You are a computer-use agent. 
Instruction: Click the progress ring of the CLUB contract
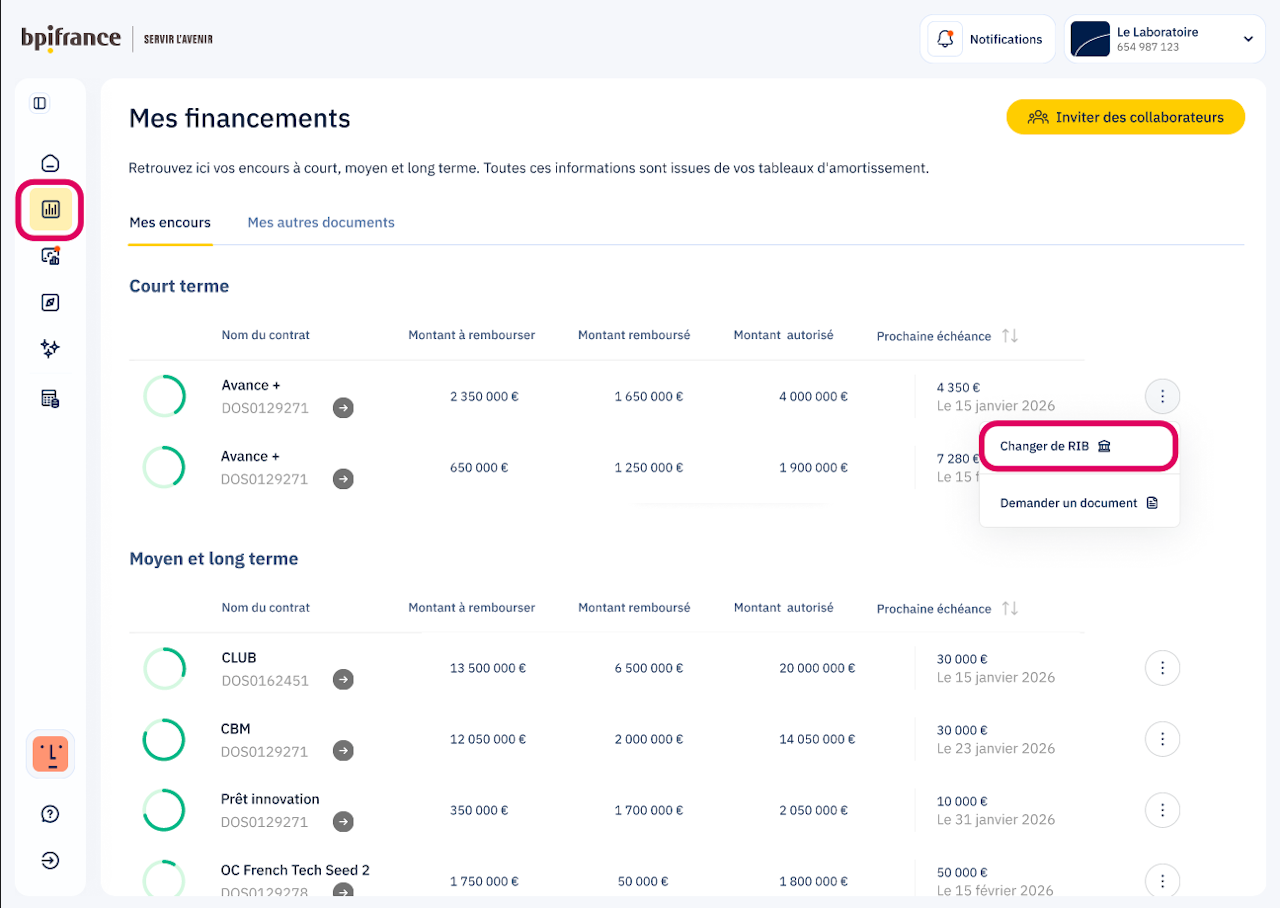pos(164,668)
